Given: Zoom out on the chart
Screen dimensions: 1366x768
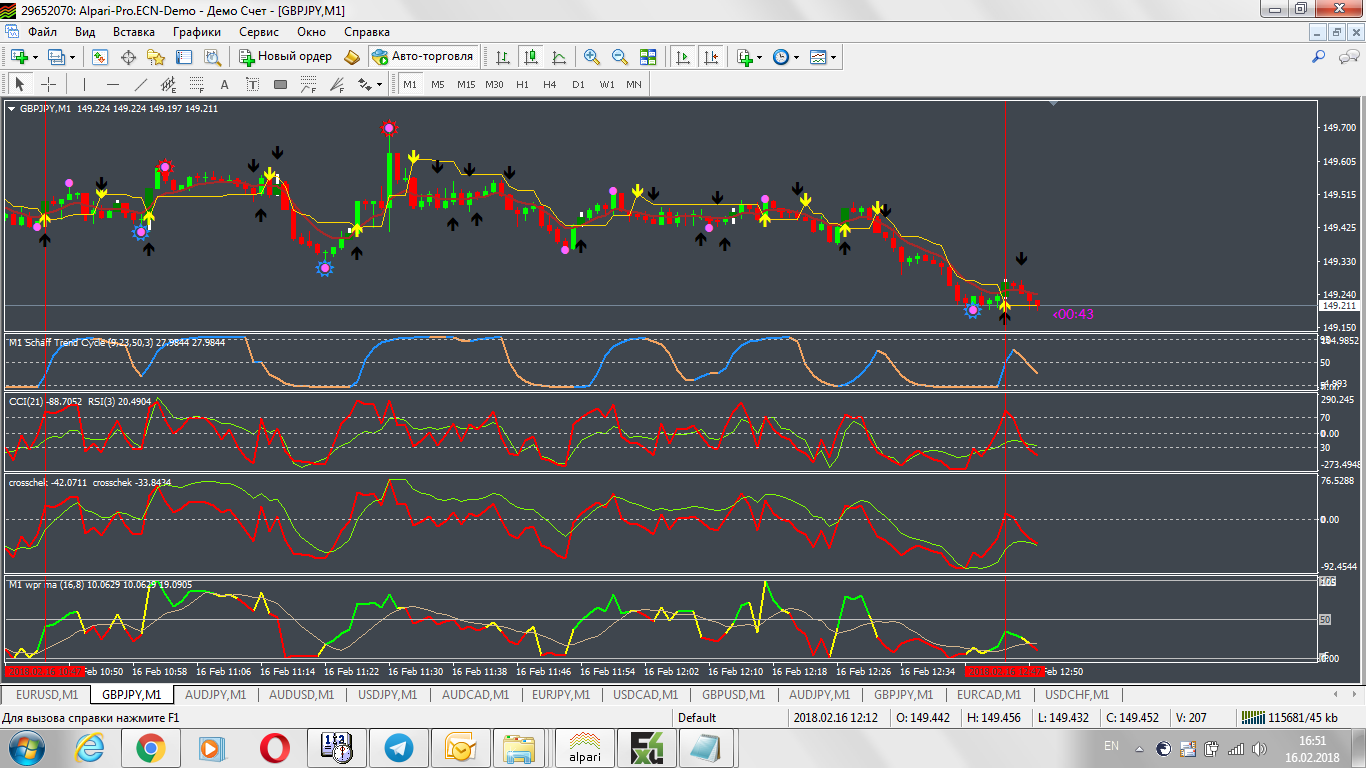Looking at the screenshot, I should coord(620,57).
